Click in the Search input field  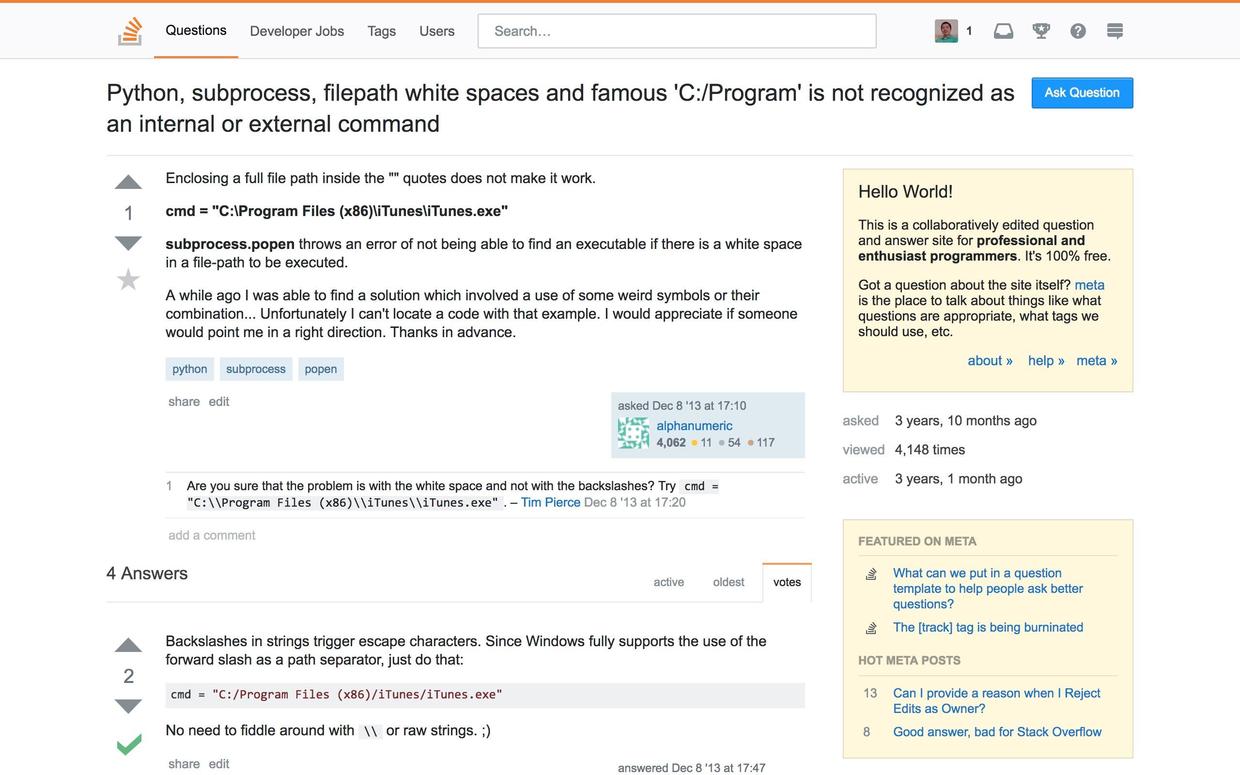point(677,31)
